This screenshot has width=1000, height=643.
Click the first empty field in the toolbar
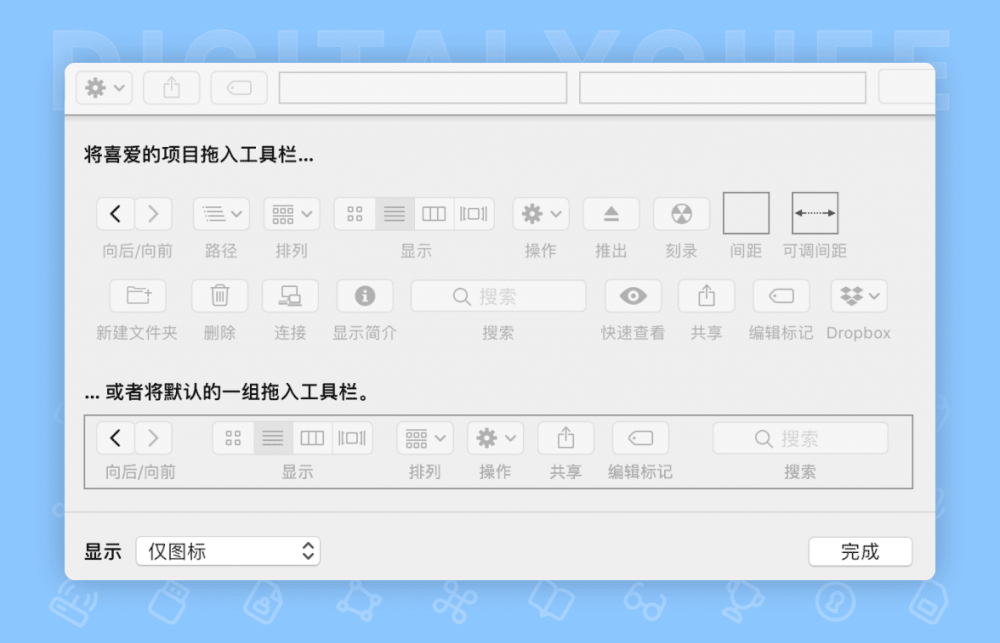point(423,87)
